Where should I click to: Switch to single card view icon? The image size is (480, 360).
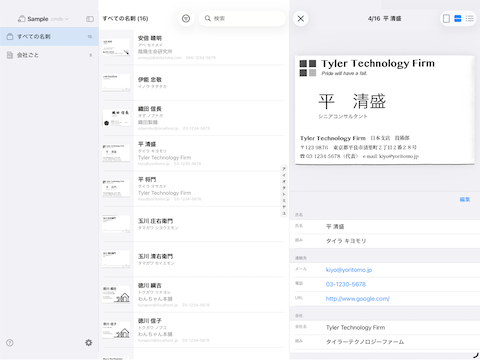click(446, 18)
